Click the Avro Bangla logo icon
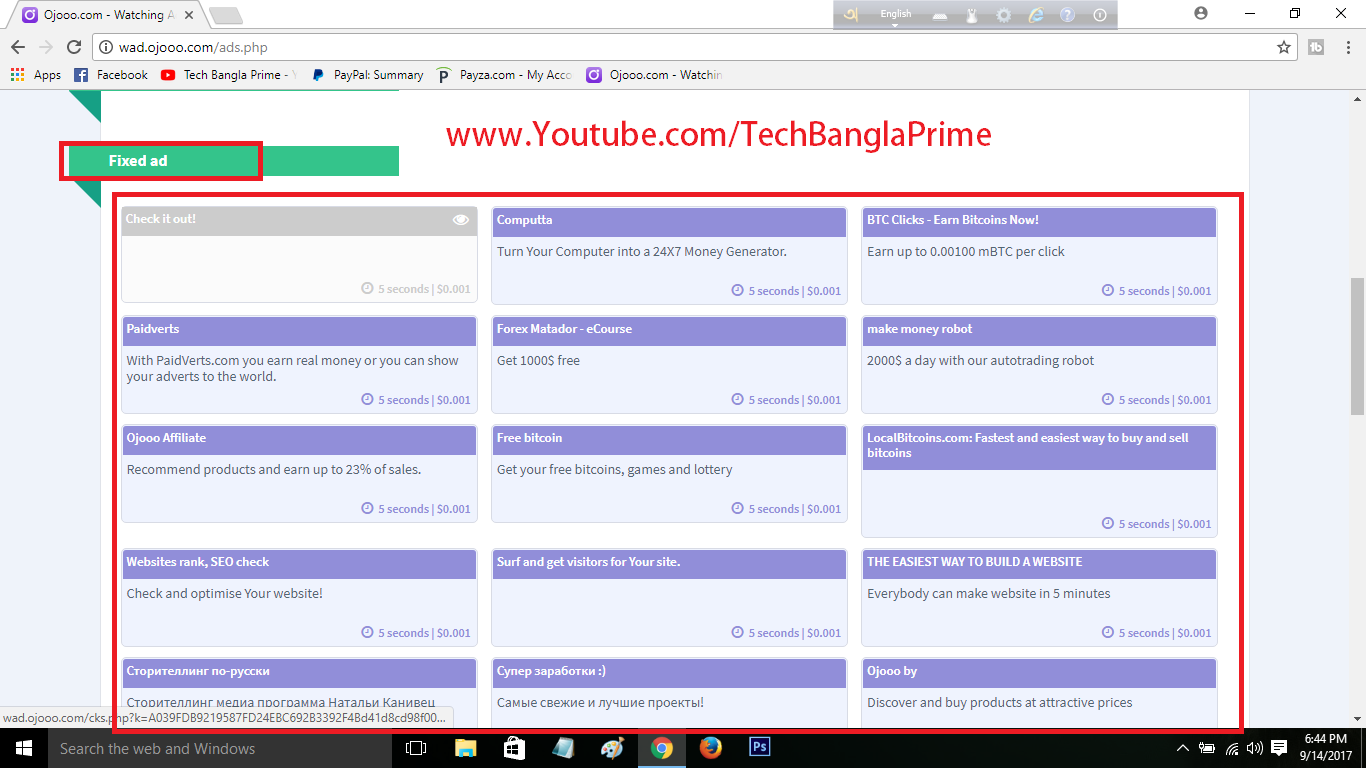This screenshot has width=1366, height=768. click(x=852, y=14)
